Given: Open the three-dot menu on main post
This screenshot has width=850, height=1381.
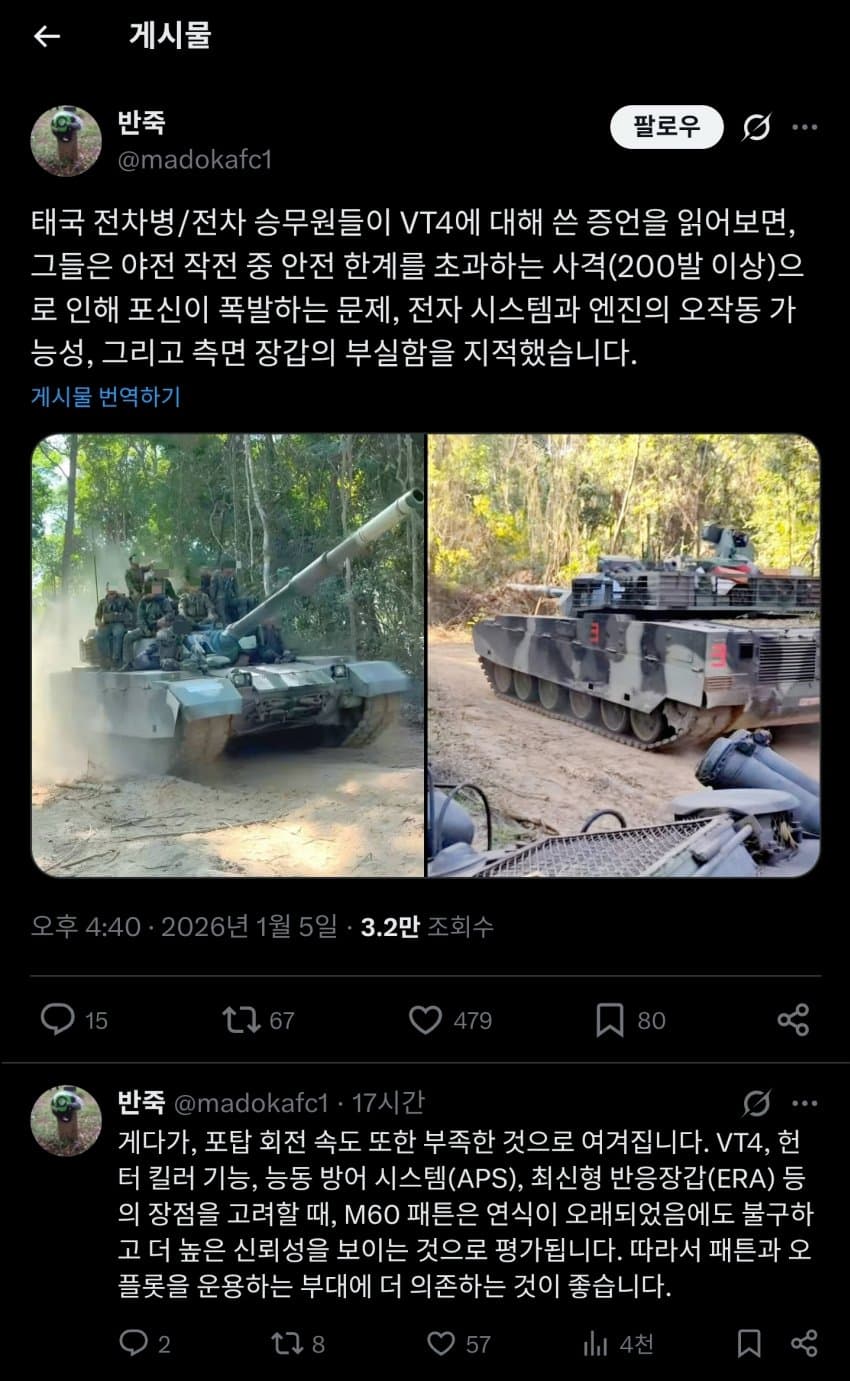Looking at the screenshot, I should [805, 127].
